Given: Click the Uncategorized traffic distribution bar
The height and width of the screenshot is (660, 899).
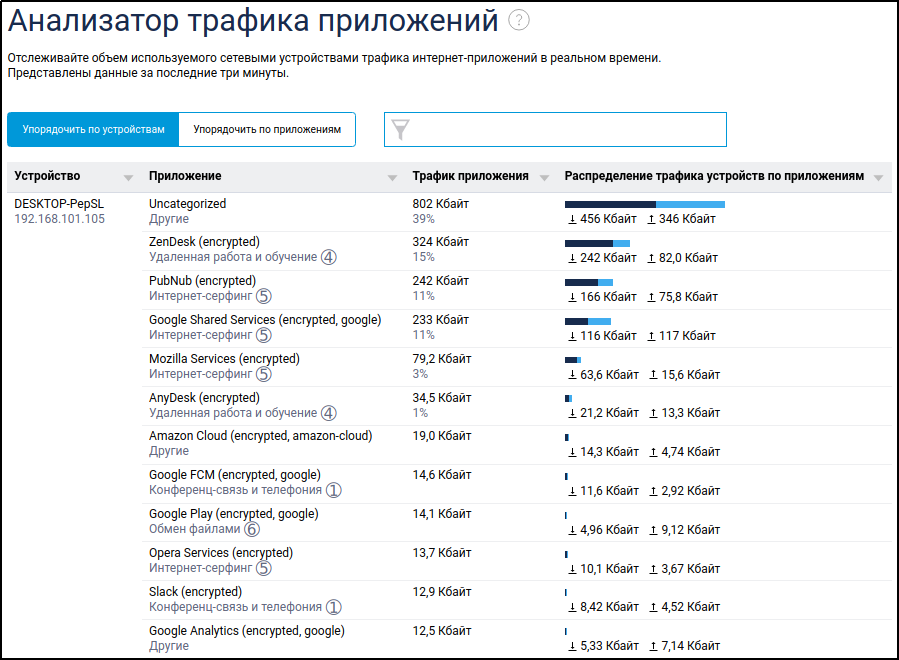Looking at the screenshot, I should (645, 202).
